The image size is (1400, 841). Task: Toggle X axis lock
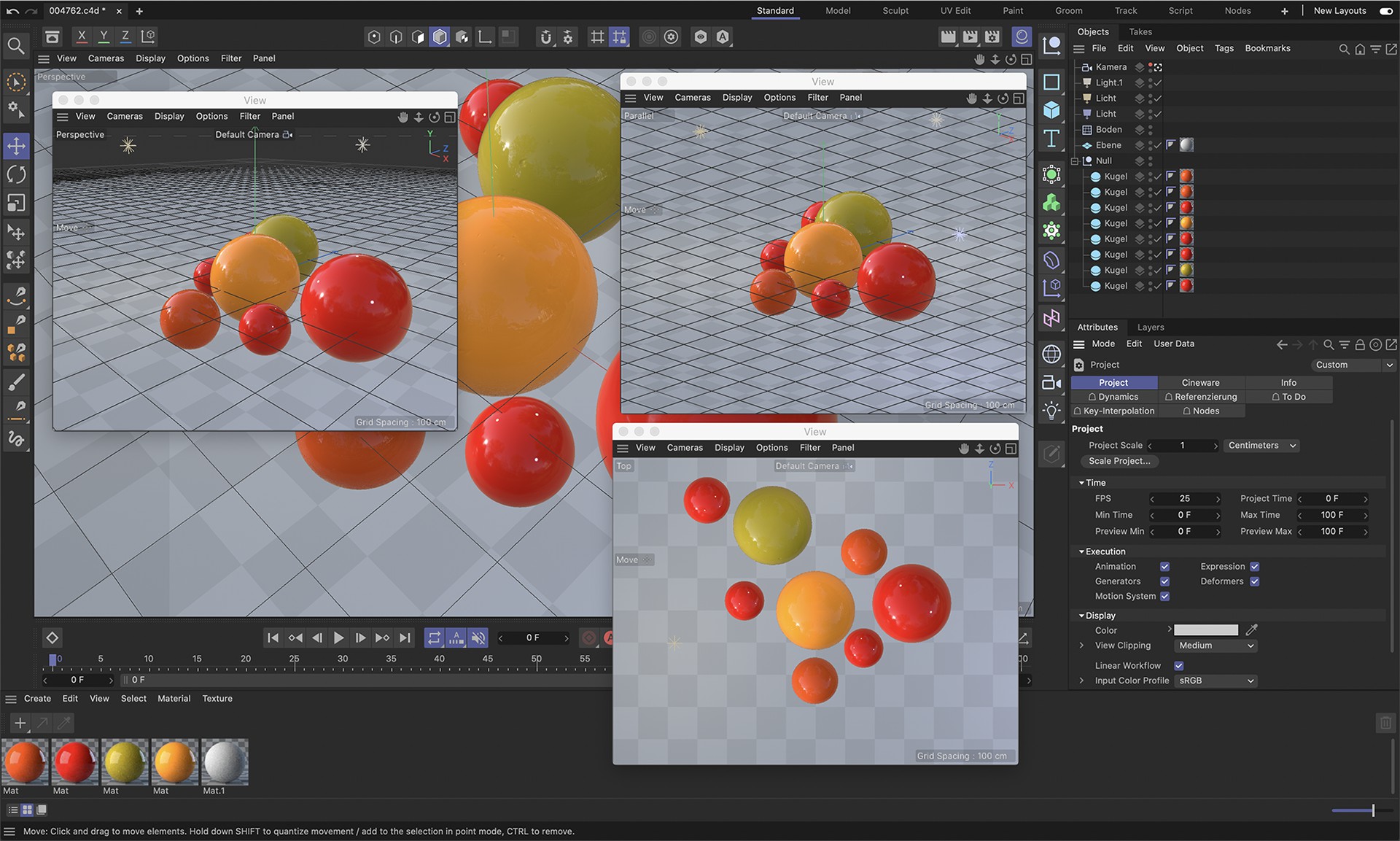point(82,36)
